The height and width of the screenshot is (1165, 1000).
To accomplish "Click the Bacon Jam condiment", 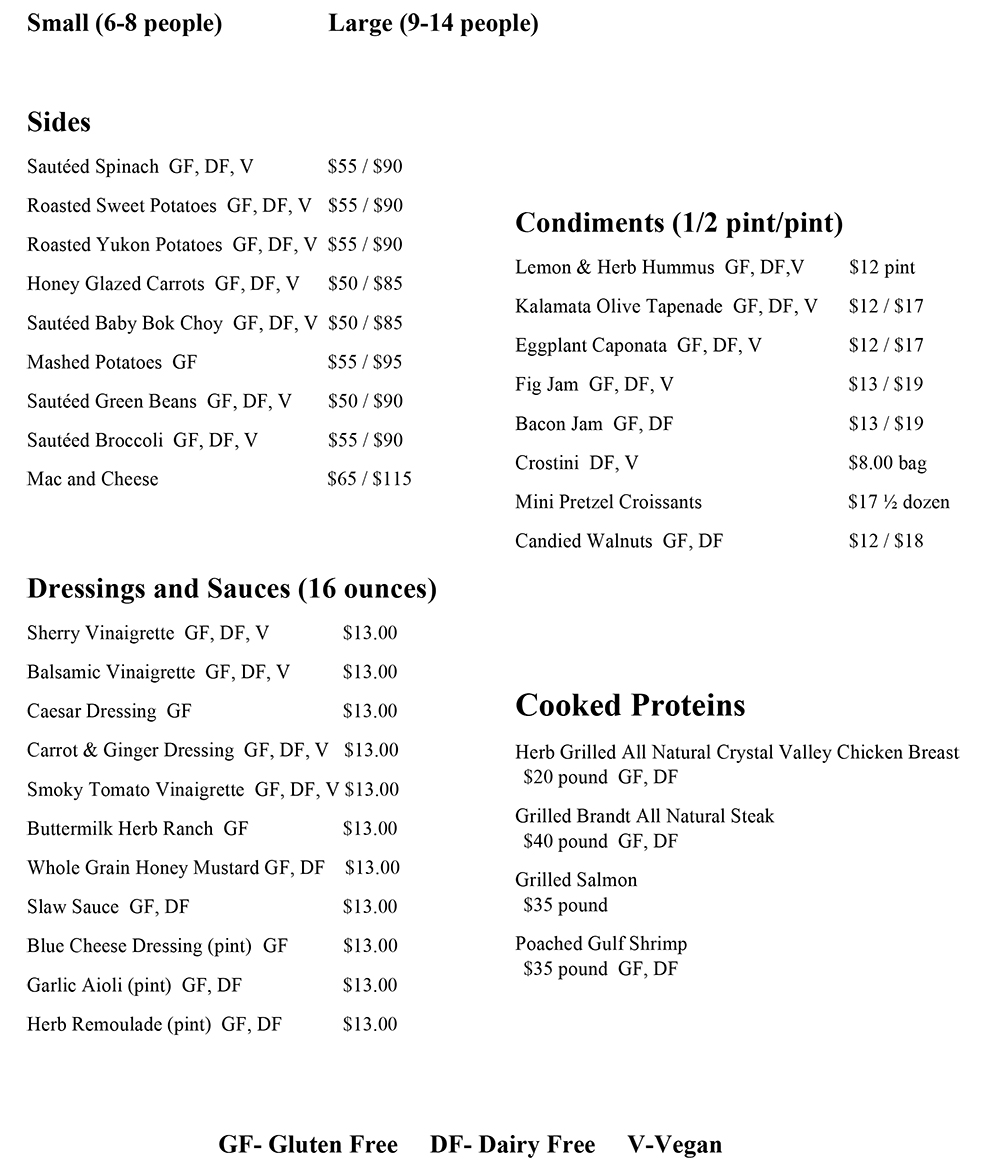I will click(559, 424).
